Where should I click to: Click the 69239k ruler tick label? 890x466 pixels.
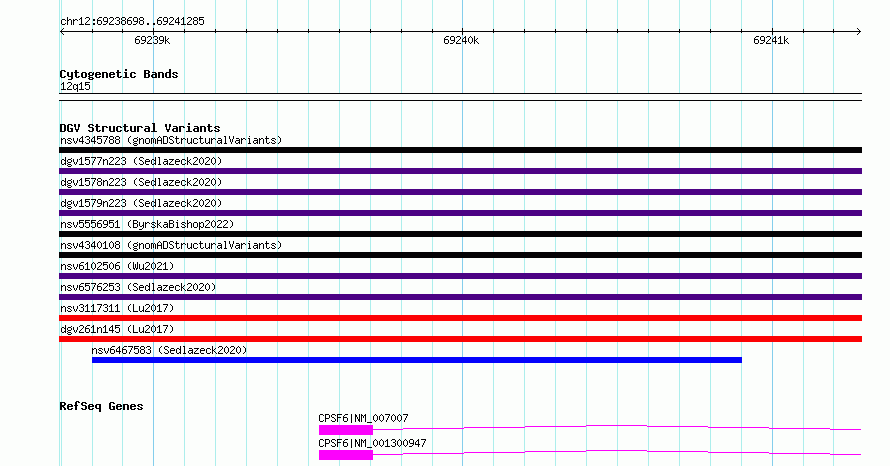tap(152, 41)
